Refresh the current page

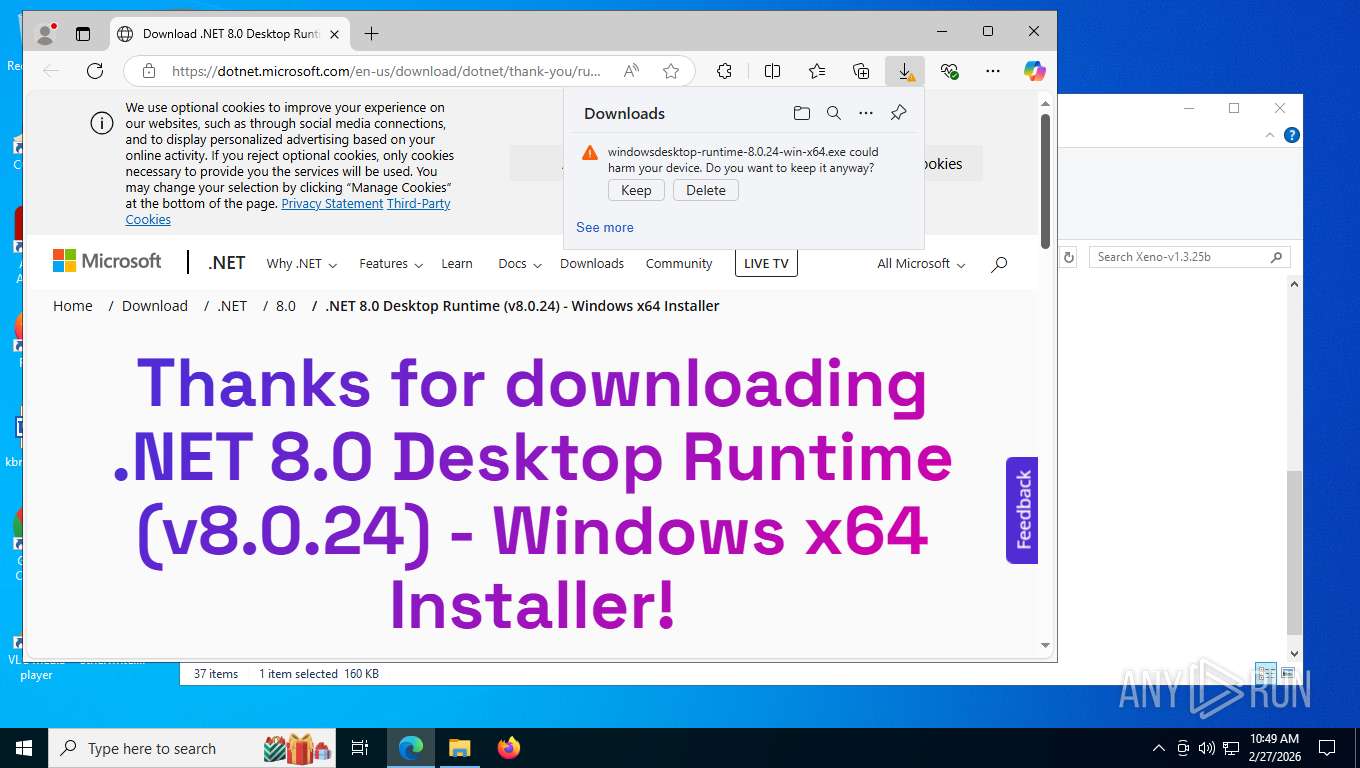[x=95, y=71]
